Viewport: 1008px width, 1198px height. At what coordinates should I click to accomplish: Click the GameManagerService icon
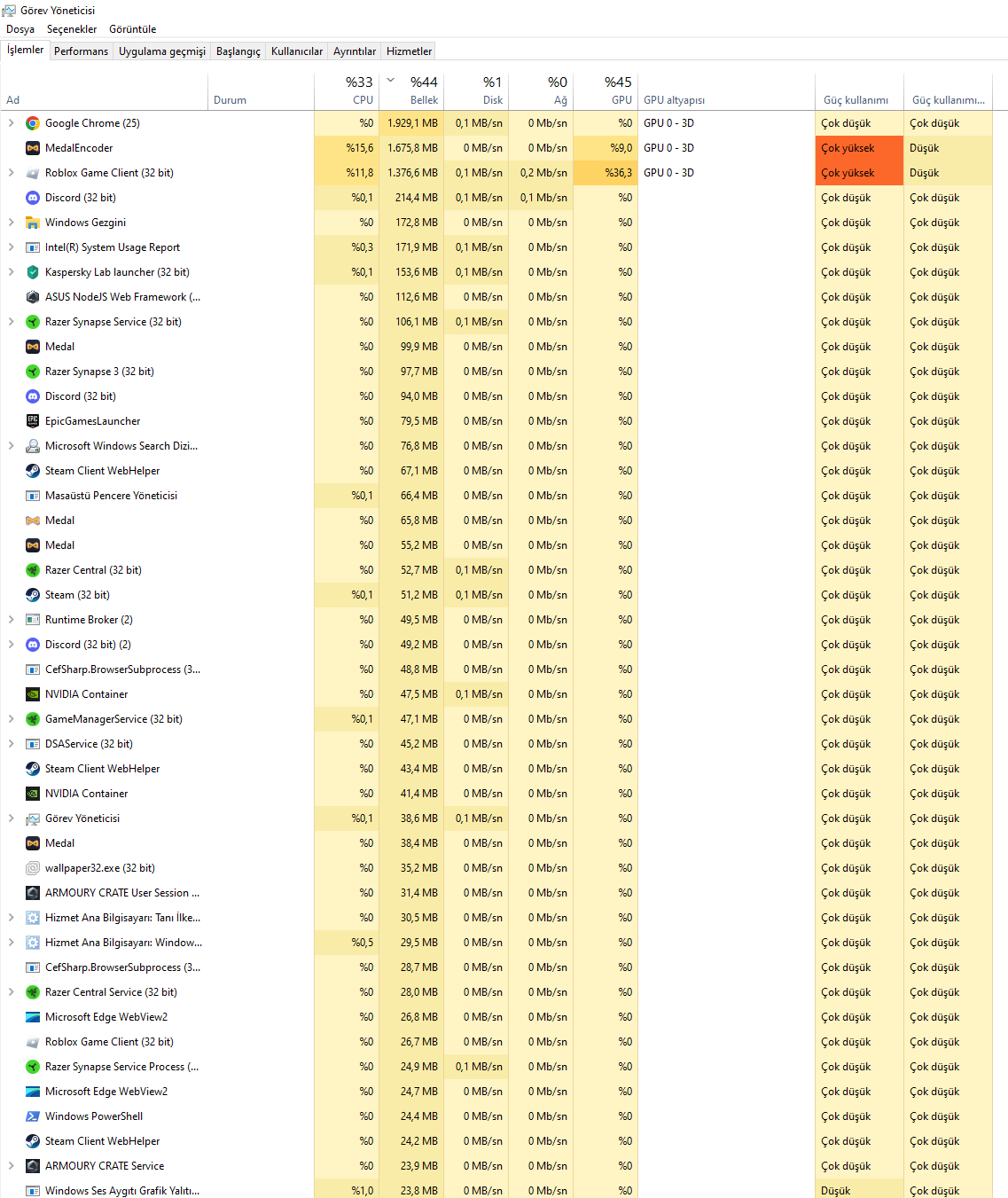tap(33, 719)
